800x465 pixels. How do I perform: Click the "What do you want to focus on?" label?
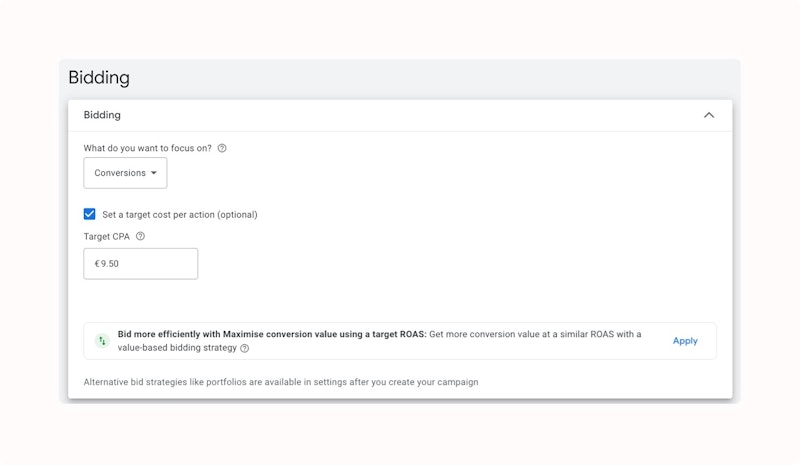[148, 148]
